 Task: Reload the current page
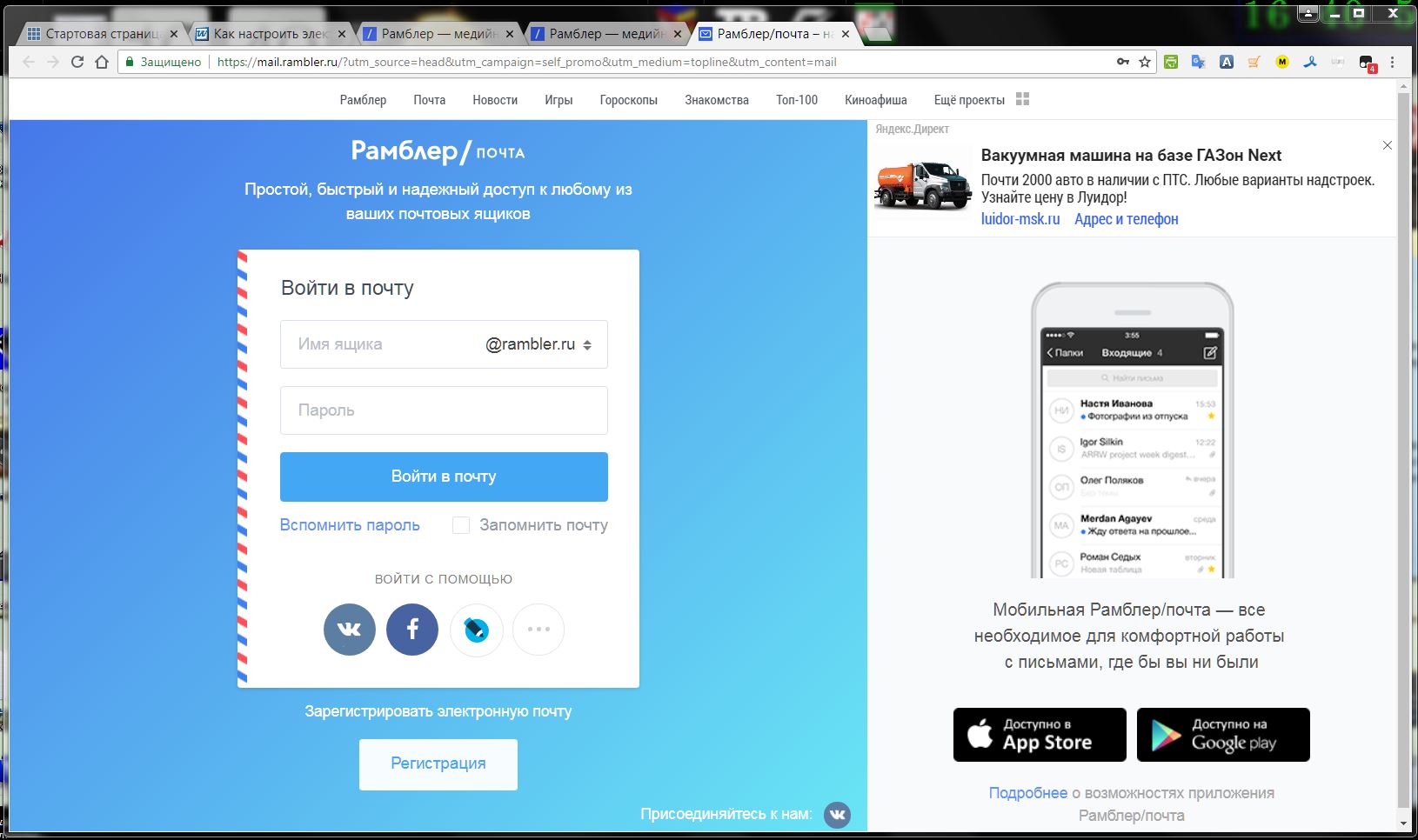77,62
